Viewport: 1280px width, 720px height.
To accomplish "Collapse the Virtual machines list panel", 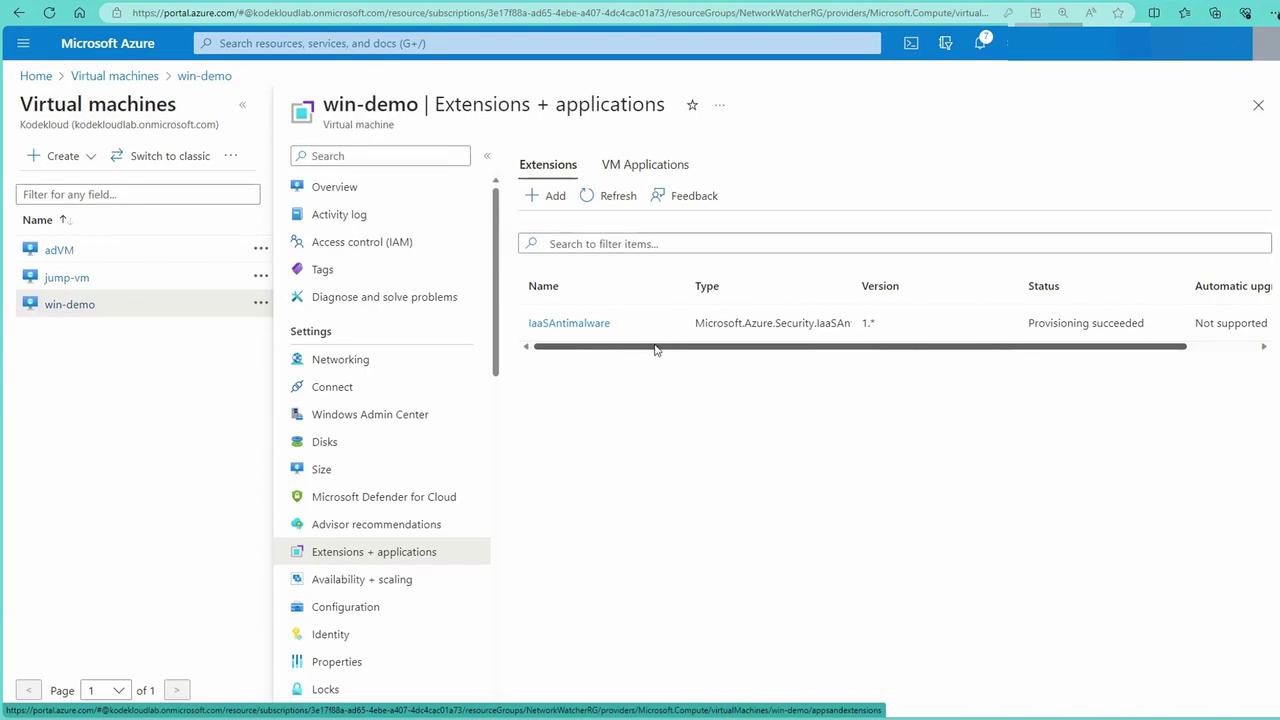I will coord(242,105).
